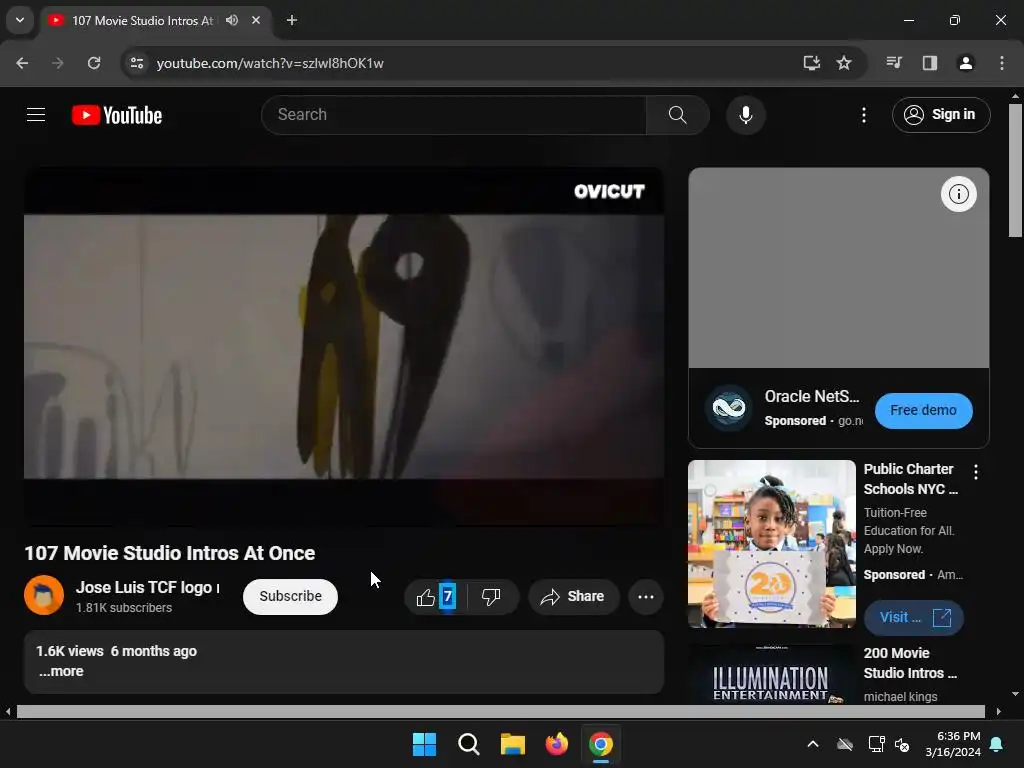Click the 1.6K views text
This screenshot has width=1024, height=768.
coord(70,651)
